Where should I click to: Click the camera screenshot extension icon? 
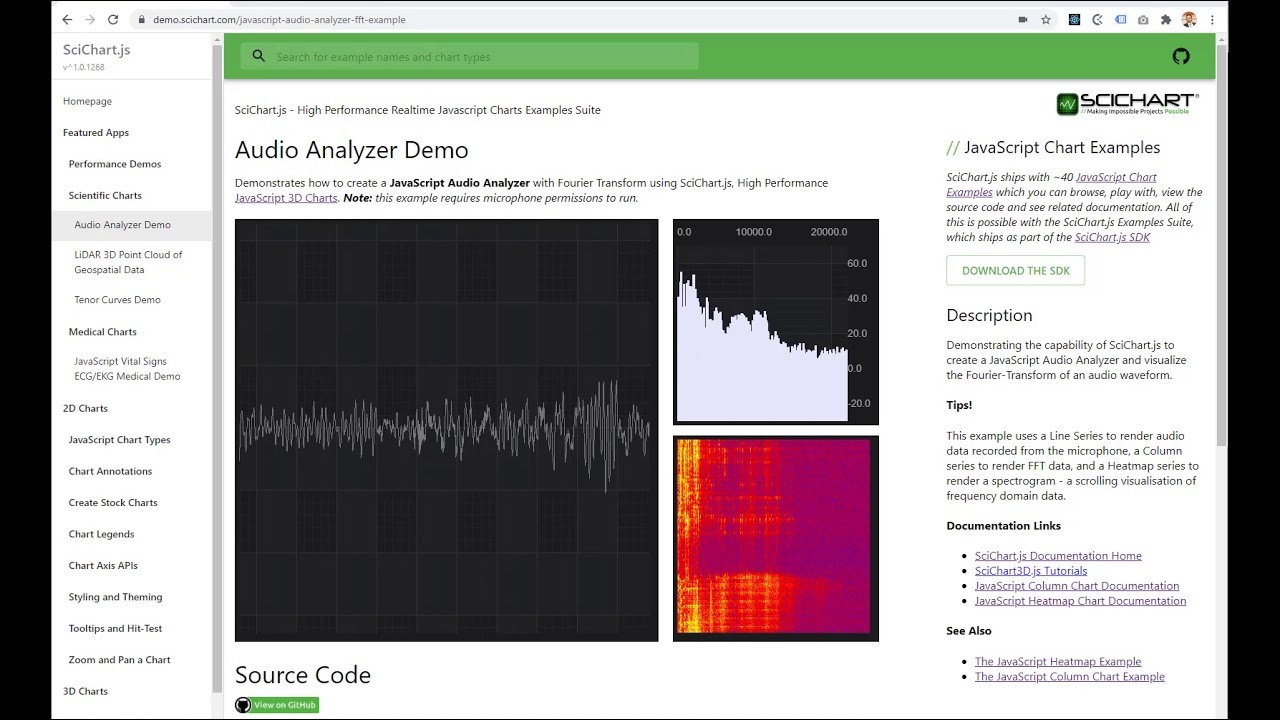tap(1143, 19)
